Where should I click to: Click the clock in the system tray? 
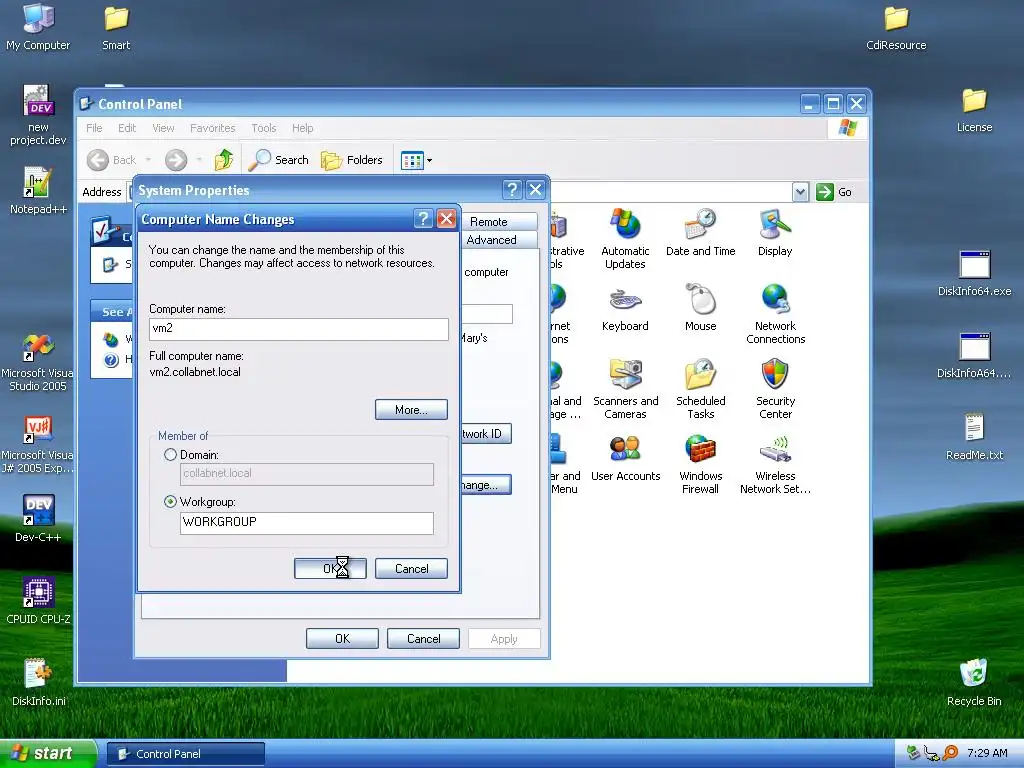click(x=987, y=753)
